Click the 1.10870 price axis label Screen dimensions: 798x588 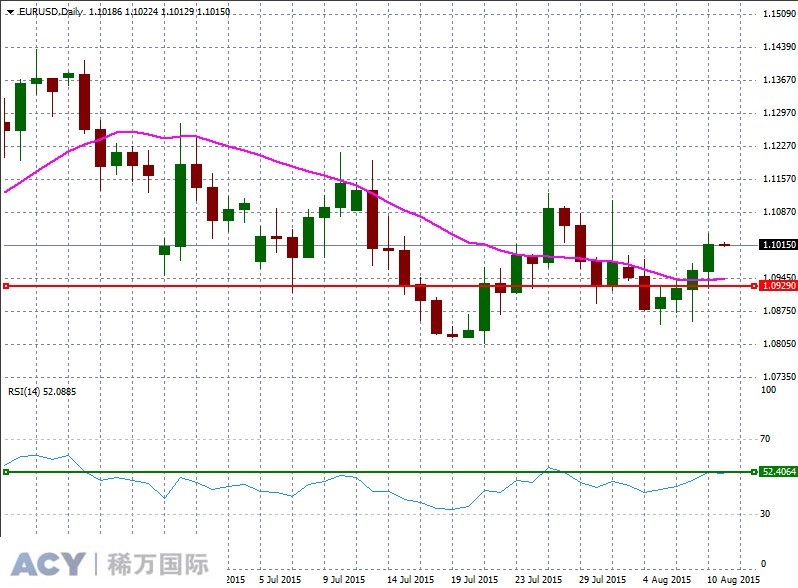[x=779, y=212]
